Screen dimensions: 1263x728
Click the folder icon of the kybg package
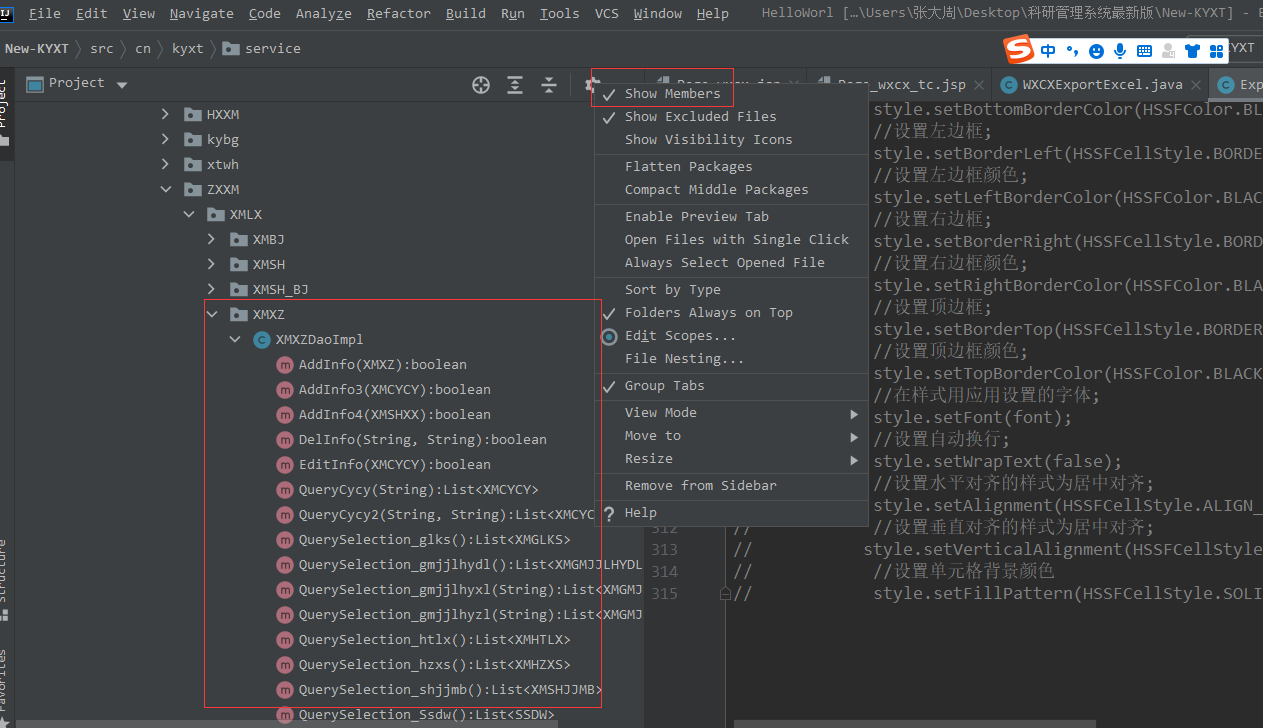[x=193, y=140]
